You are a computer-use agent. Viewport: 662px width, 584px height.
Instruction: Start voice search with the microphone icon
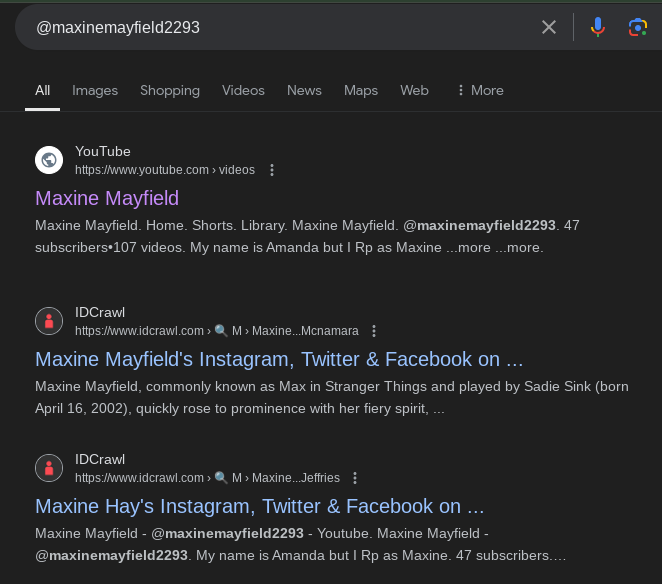pos(597,27)
